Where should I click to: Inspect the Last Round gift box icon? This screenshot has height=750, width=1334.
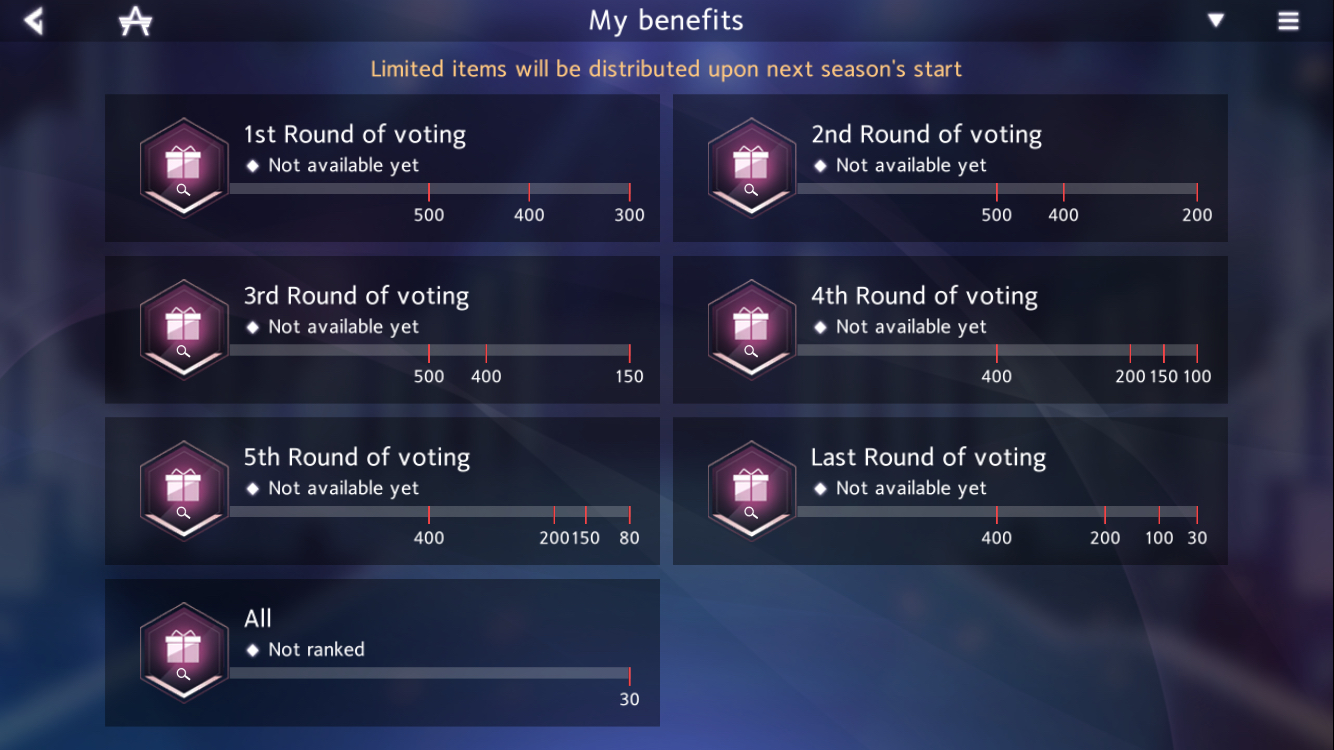(x=752, y=490)
